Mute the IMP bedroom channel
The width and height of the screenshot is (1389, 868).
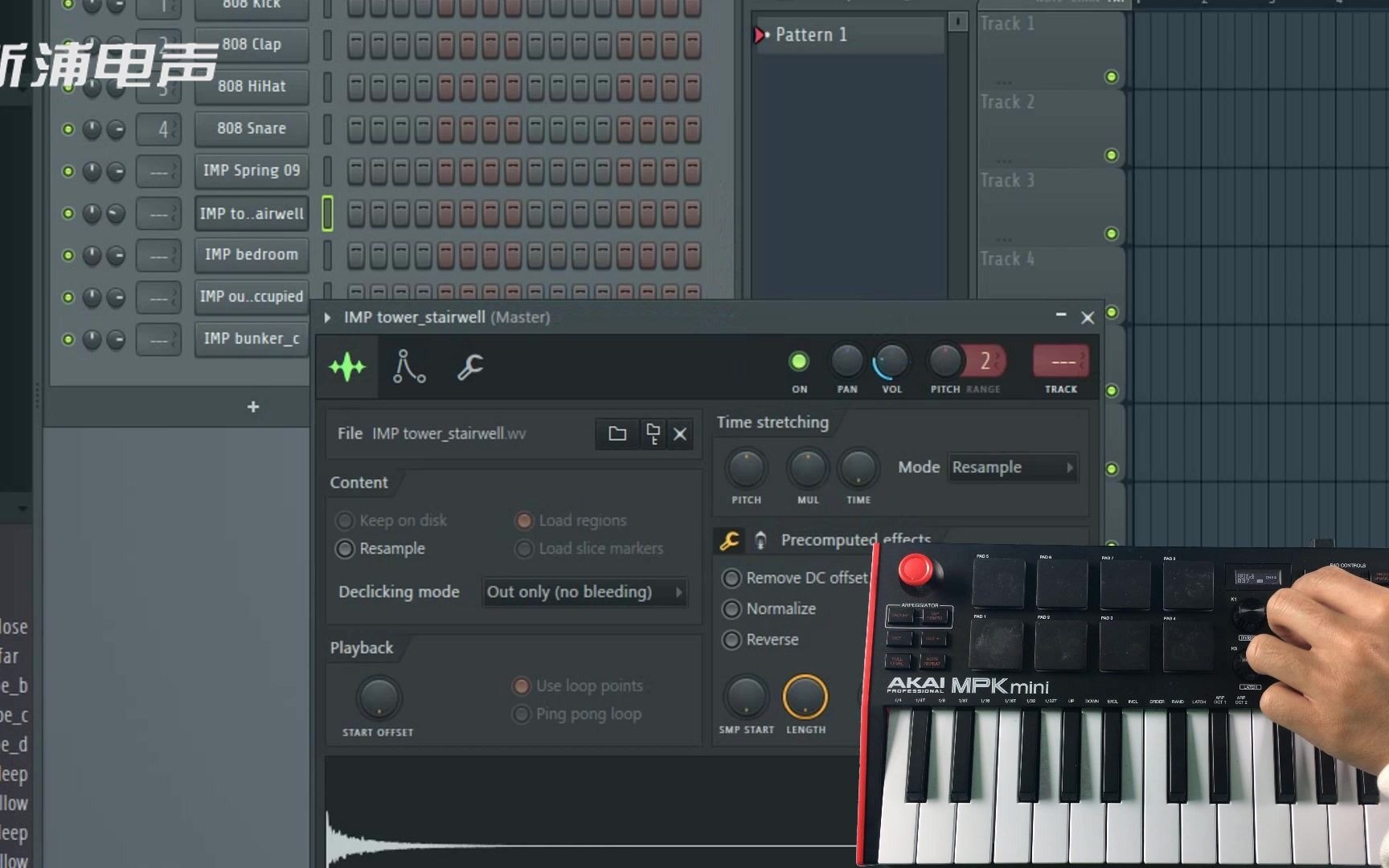(68, 256)
